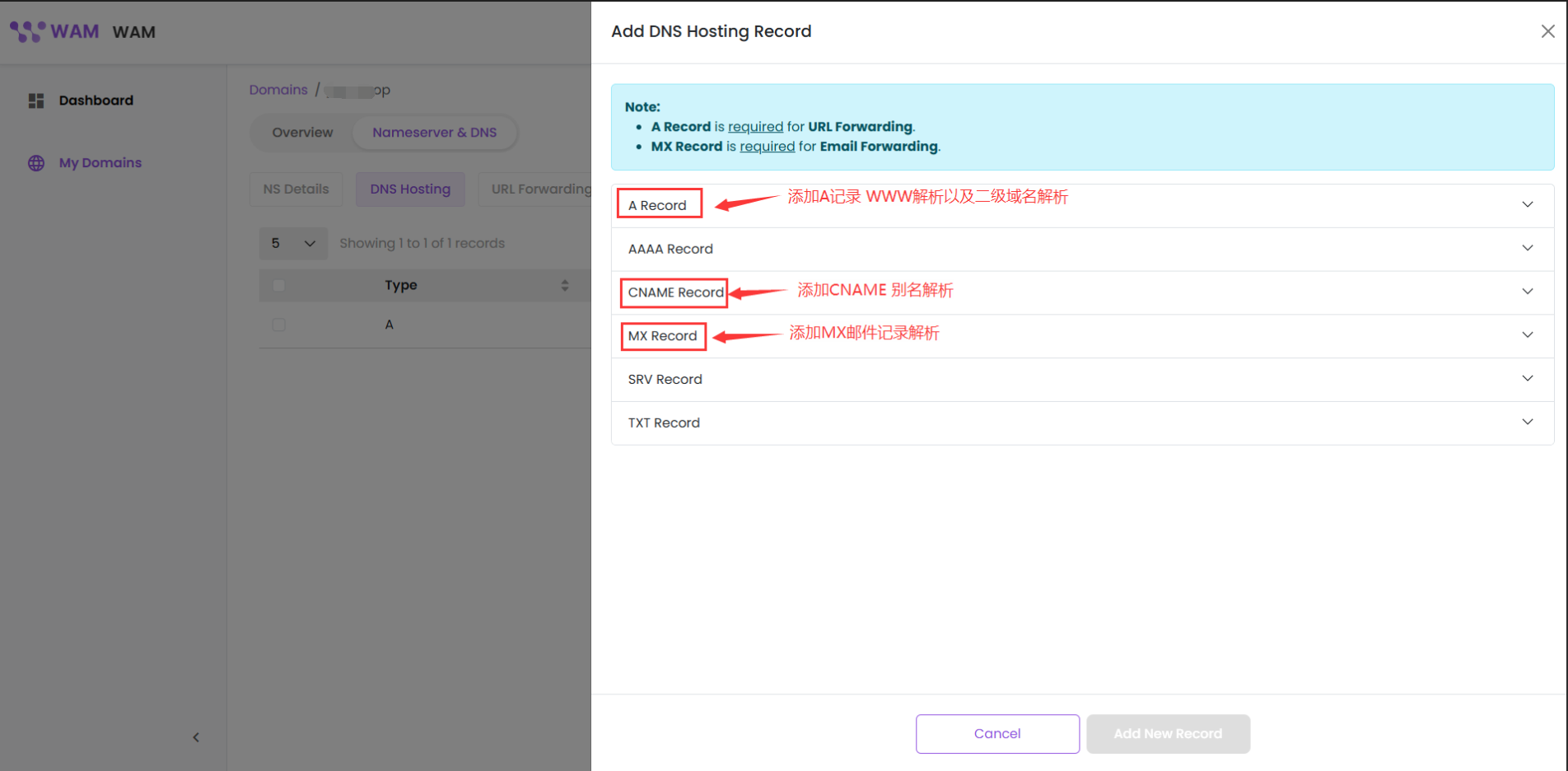Expand the AAAA Record section
1568x771 pixels.
click(1527, 248)
